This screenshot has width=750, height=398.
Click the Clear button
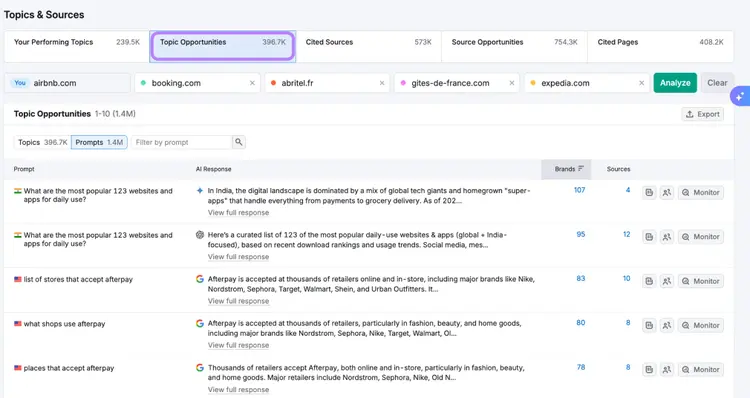[717, 83]
